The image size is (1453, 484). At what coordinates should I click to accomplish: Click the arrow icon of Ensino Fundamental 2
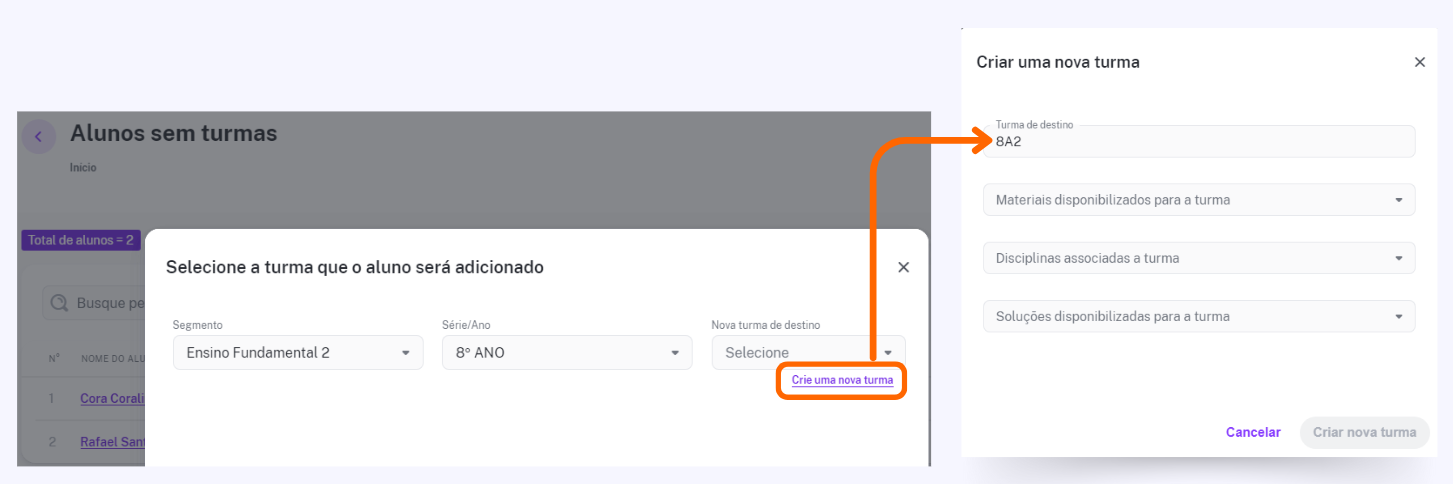pos(405,353)
